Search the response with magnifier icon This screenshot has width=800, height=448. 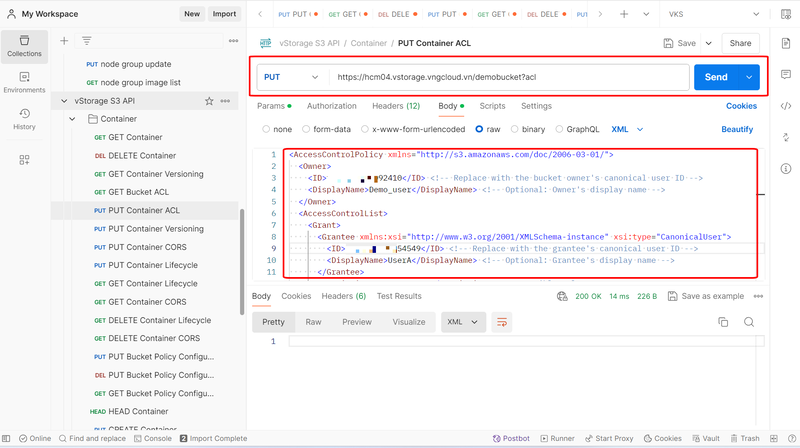click(749, 322)
